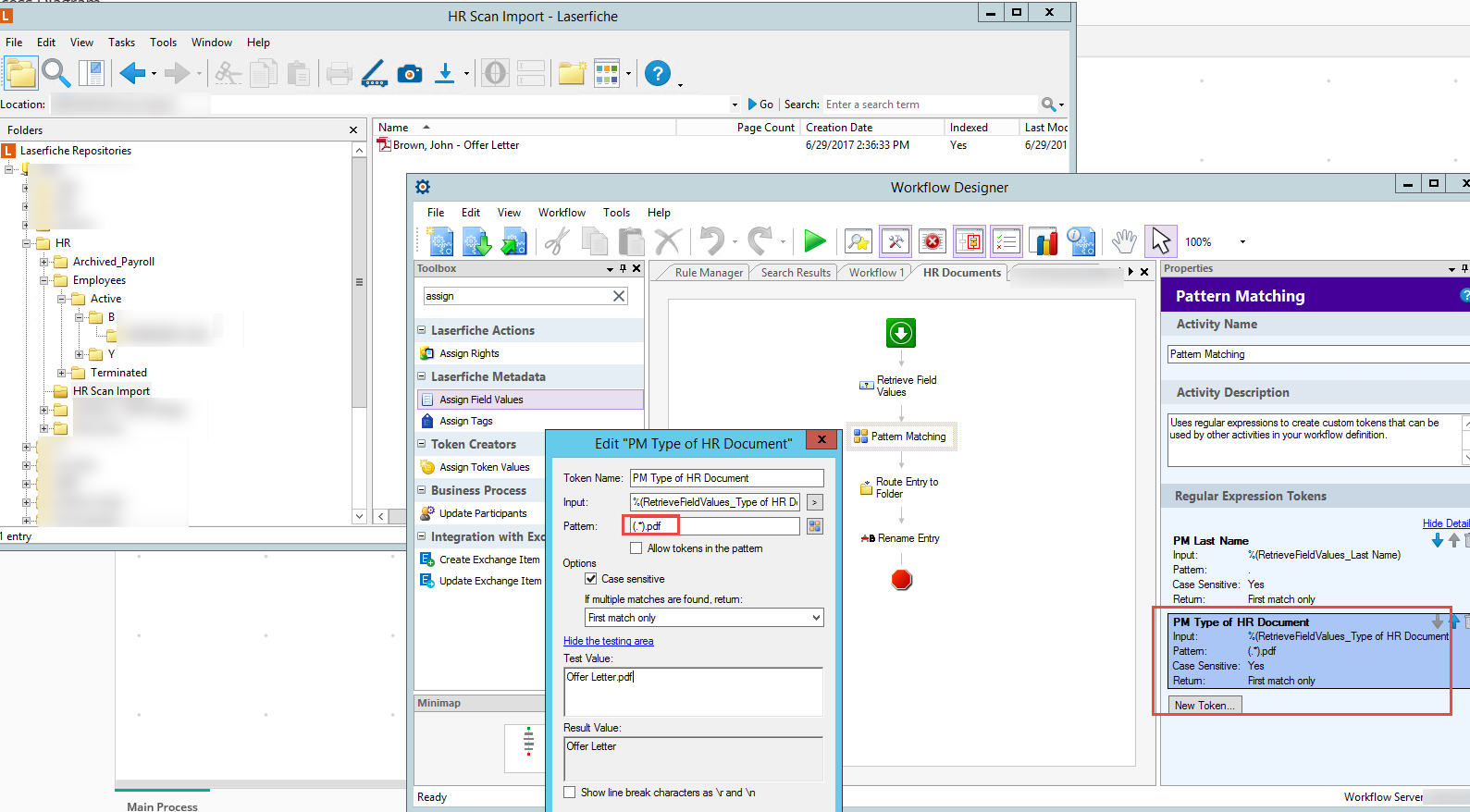
Task: Enable Show line break characters checkbox
Action: point(570,793)
